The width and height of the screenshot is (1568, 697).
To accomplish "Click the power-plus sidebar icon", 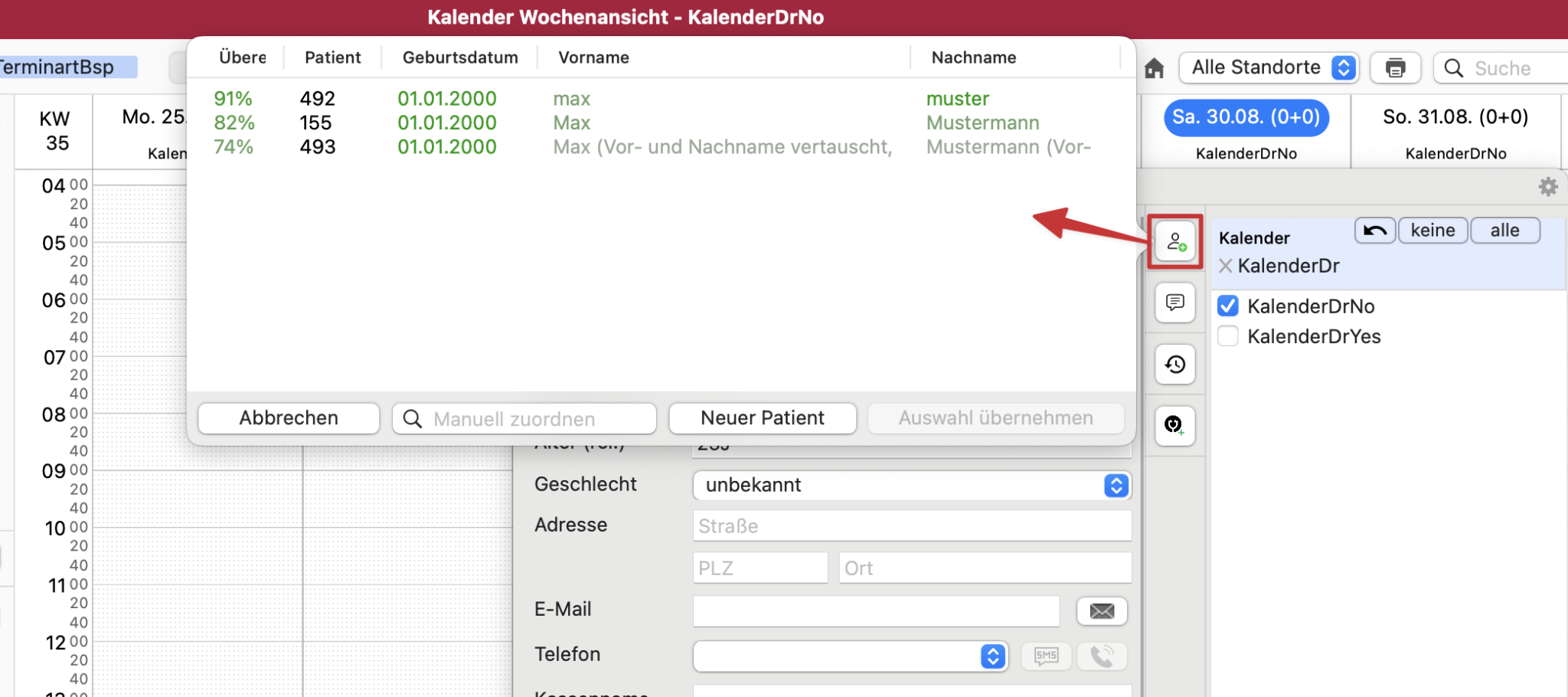I will coord(1175,425).
